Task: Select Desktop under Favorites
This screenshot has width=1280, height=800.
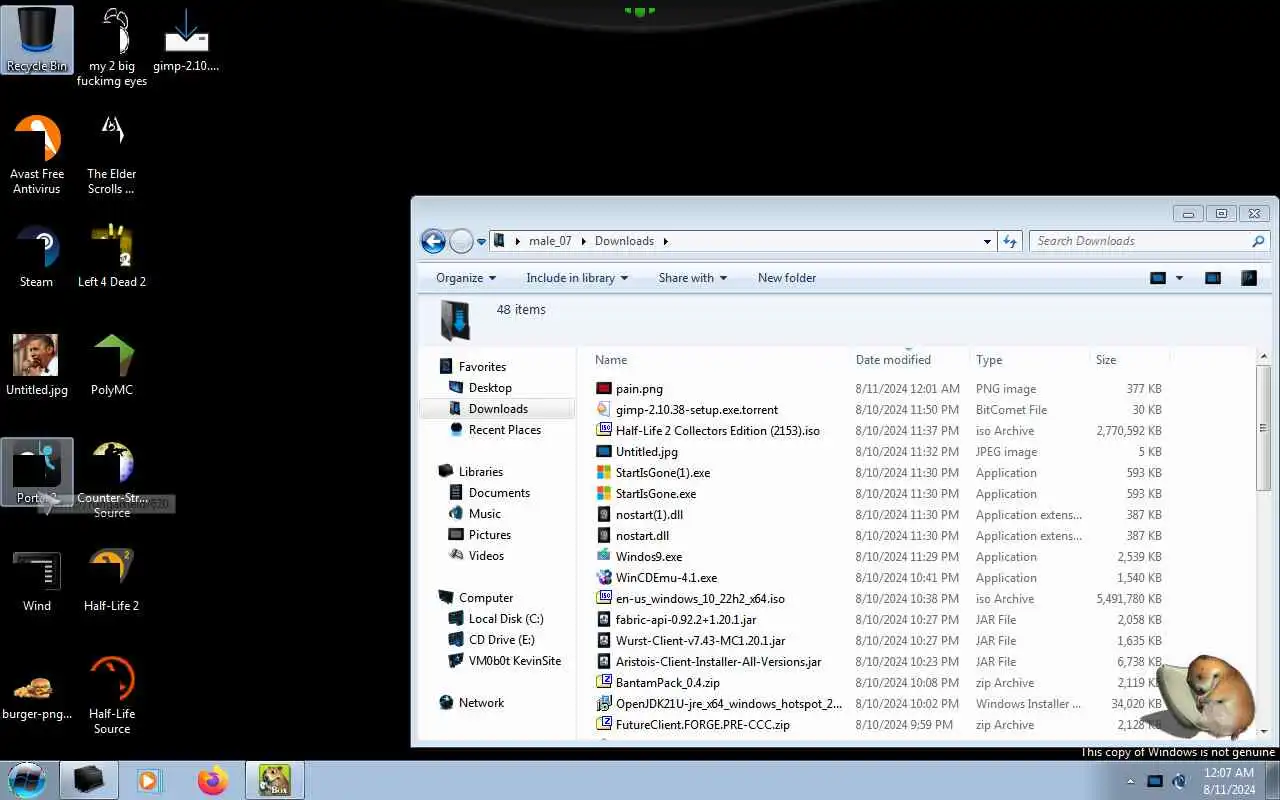Action: click(490, 388)
